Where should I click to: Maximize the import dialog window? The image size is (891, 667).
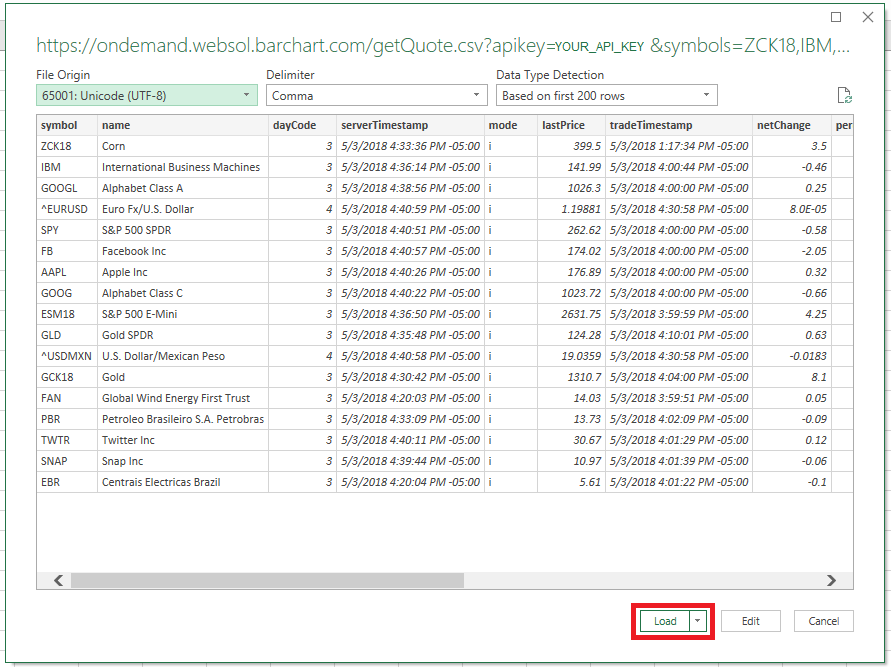(x=836, y=17)
